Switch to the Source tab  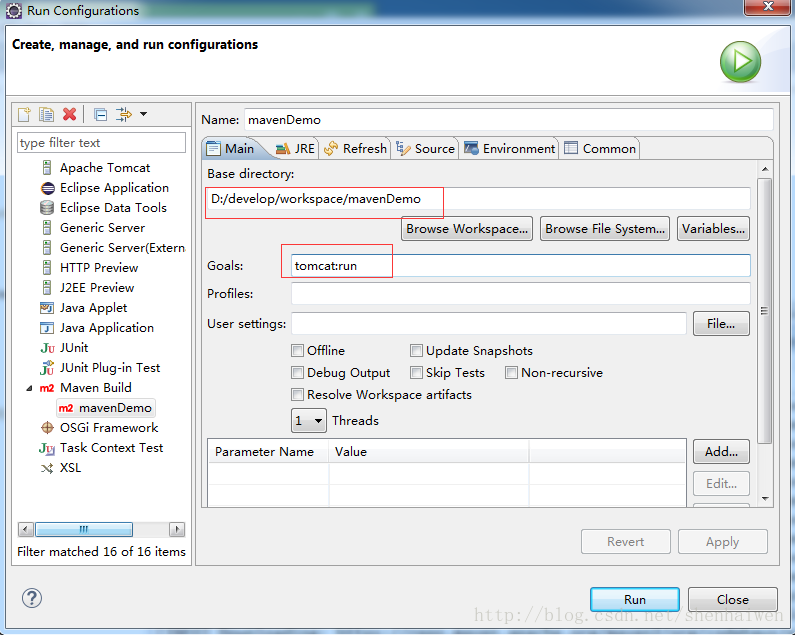(x=425, y=149)
